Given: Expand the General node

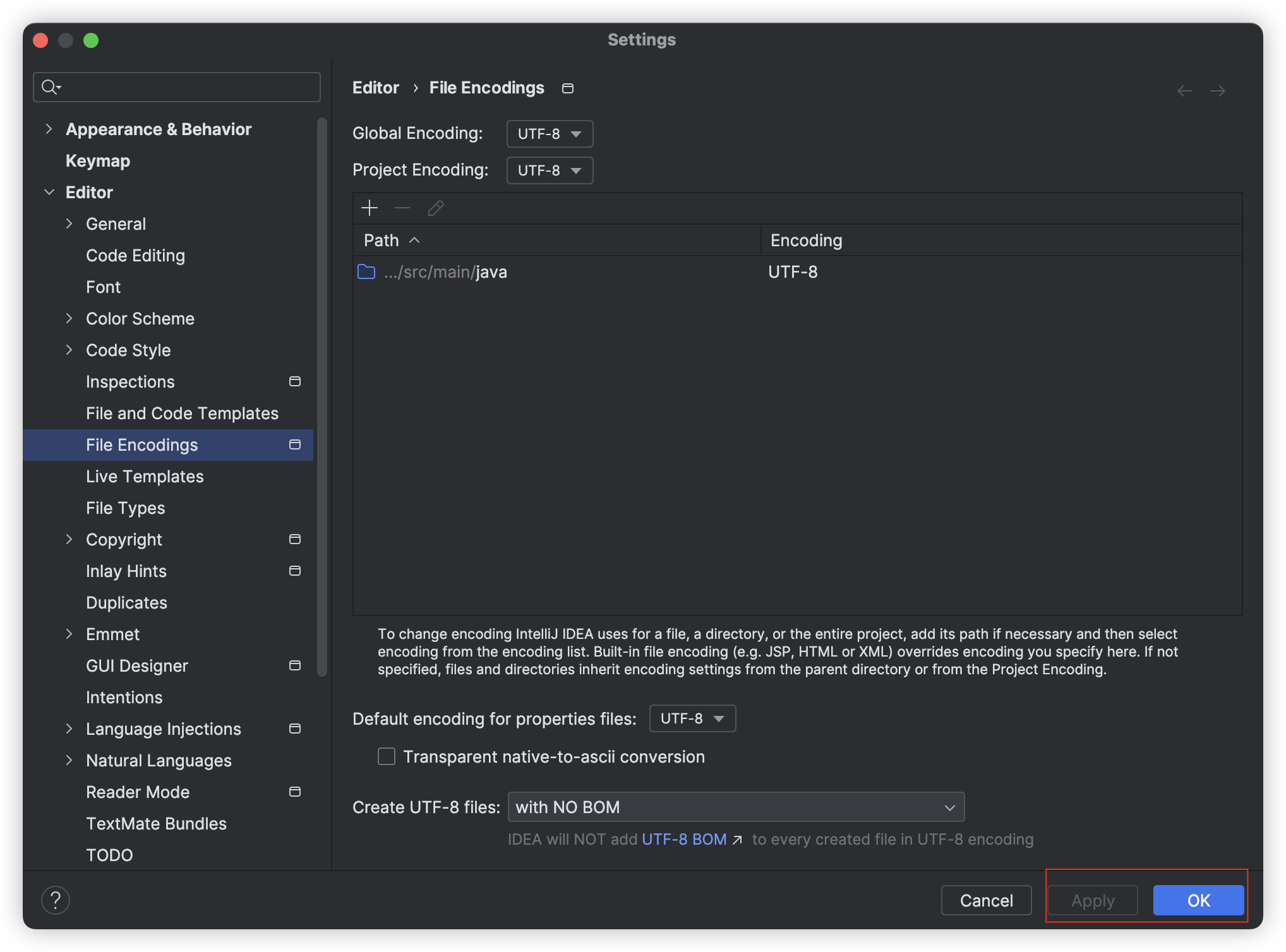Looking at the screenshot, I should tap(69, 223).
